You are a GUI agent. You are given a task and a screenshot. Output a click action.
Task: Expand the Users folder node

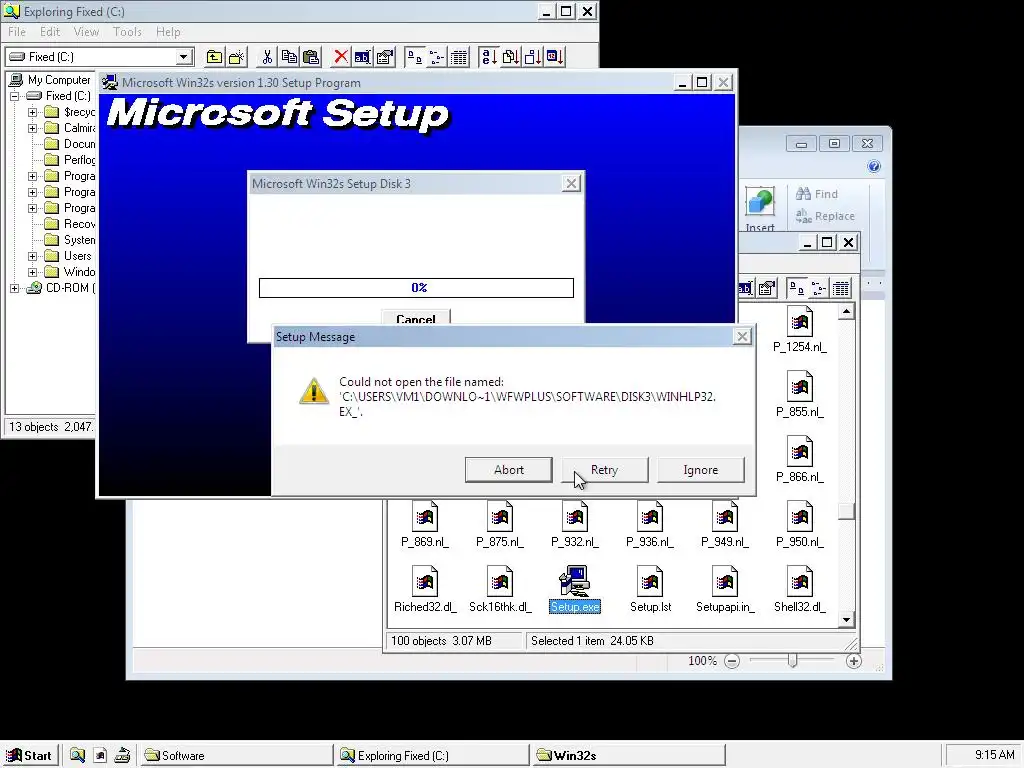click(32, 256)
